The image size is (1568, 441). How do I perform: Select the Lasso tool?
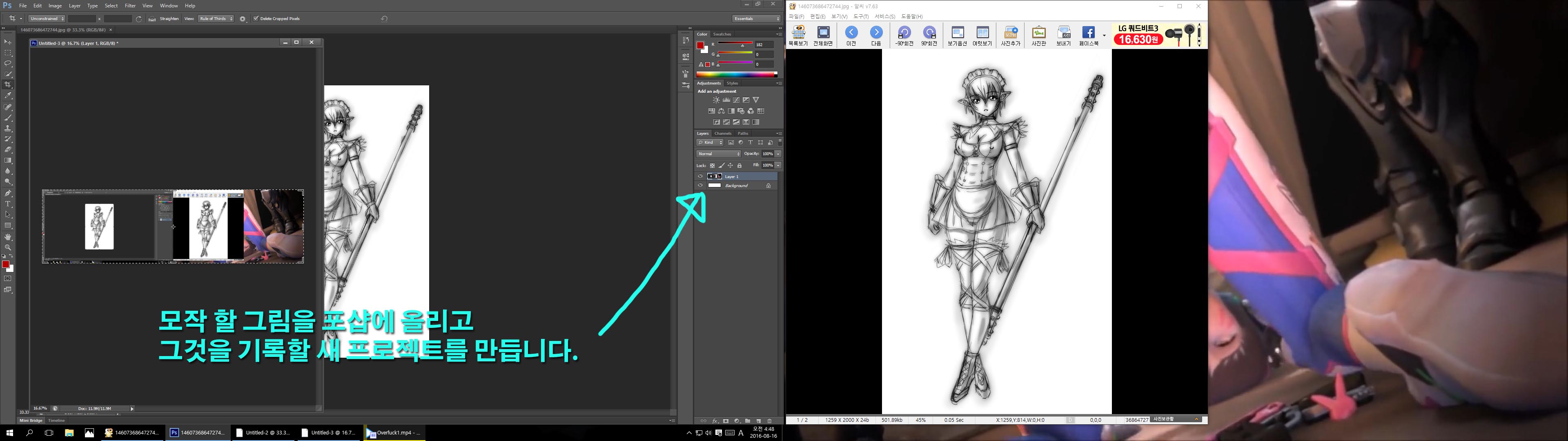point(8,63)
